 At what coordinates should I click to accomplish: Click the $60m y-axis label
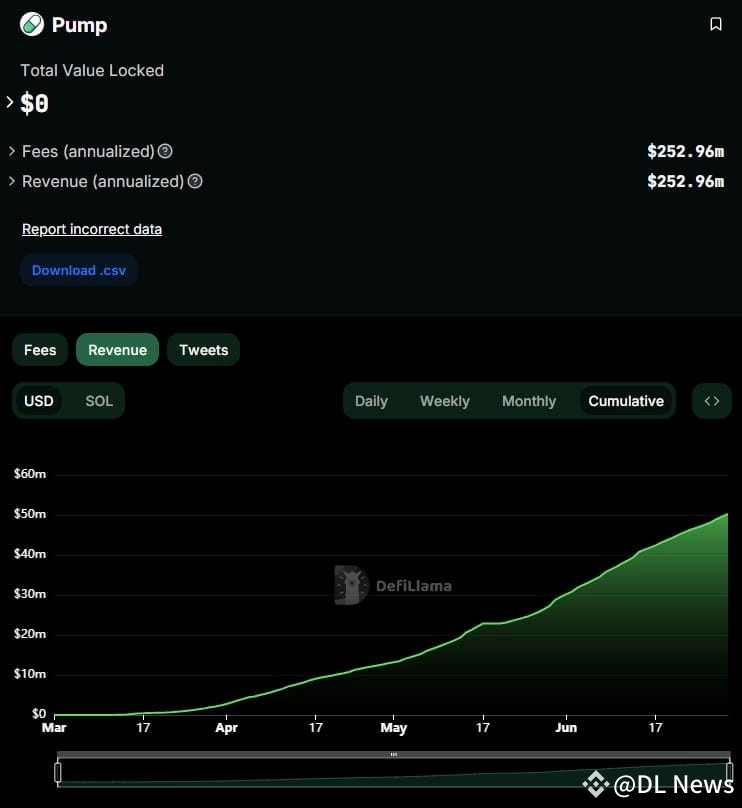coord(30,474)
